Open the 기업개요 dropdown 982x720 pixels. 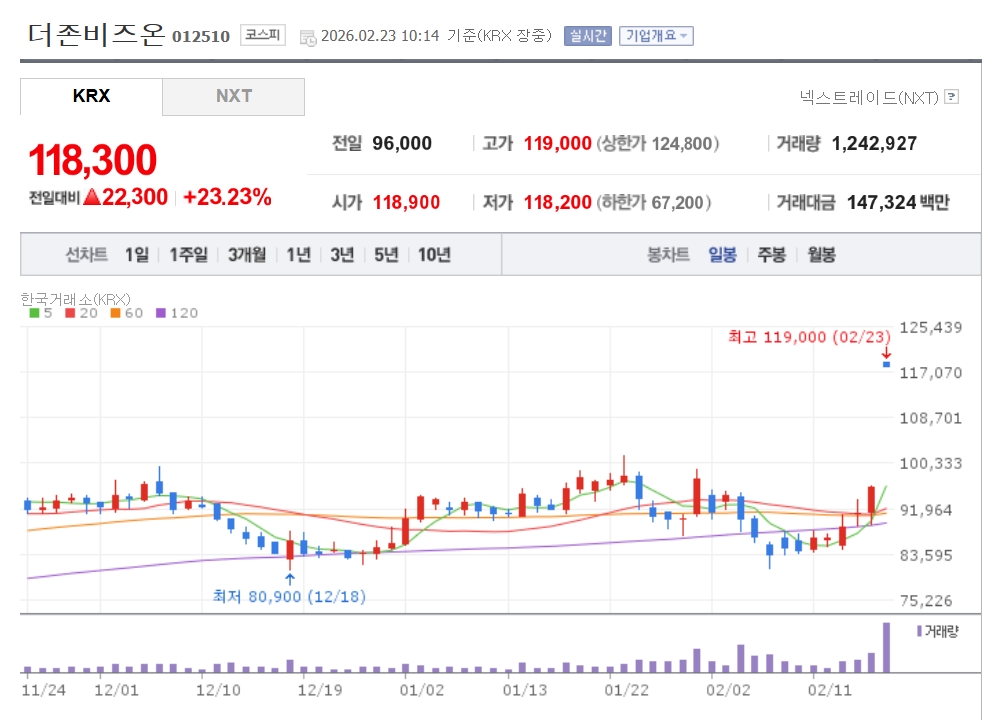pyautogui.click(x=656, y=36)
